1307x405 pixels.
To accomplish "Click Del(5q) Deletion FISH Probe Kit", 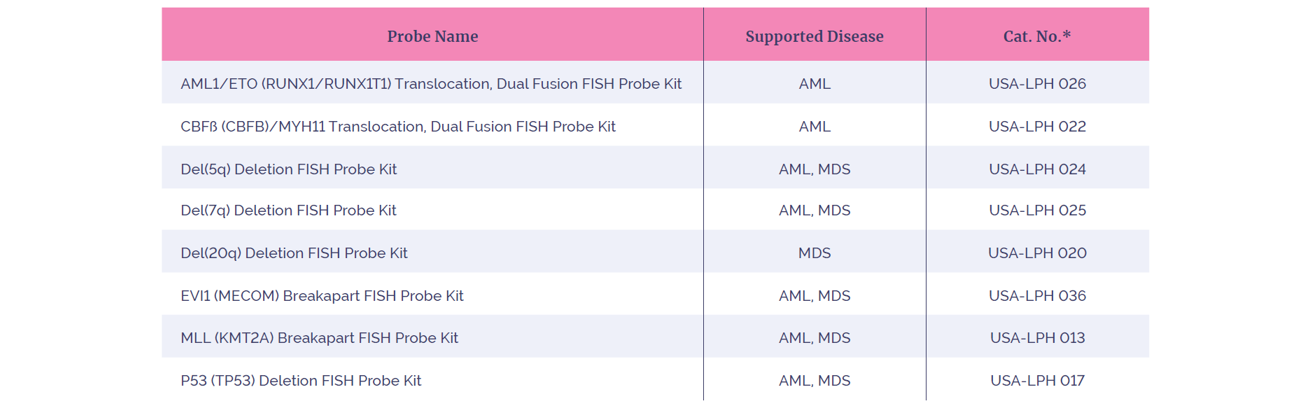I will tap(288, 169).
